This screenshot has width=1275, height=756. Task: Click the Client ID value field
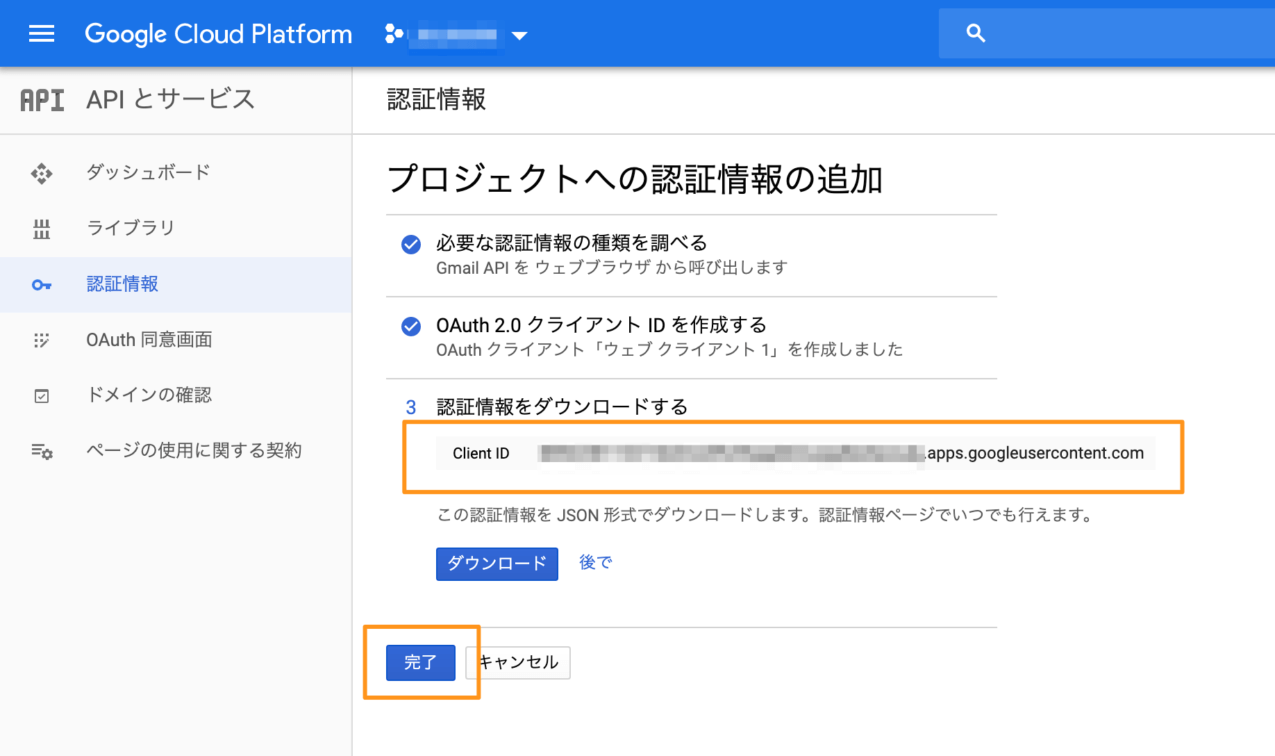pyautogui.click(x=840, y=454)
